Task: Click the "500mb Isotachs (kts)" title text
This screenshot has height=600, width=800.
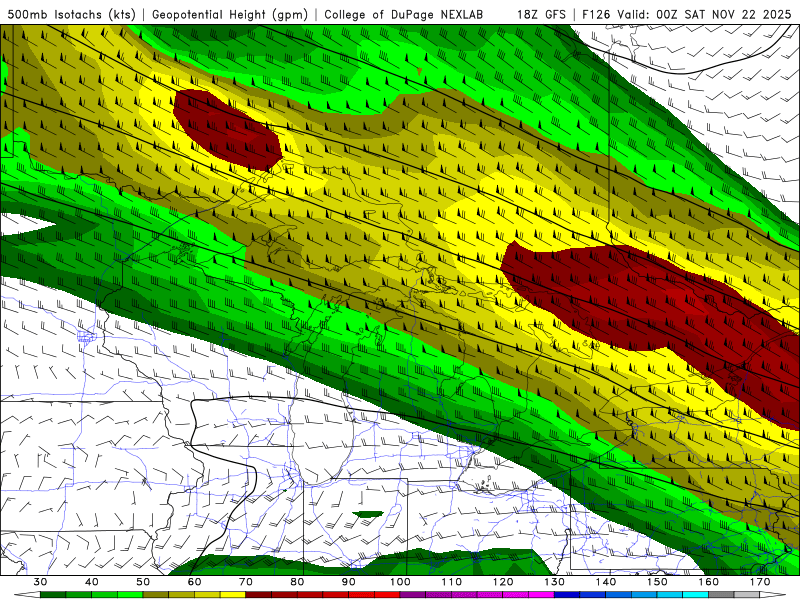Action: pyautogui.click(x=72, y=14)
